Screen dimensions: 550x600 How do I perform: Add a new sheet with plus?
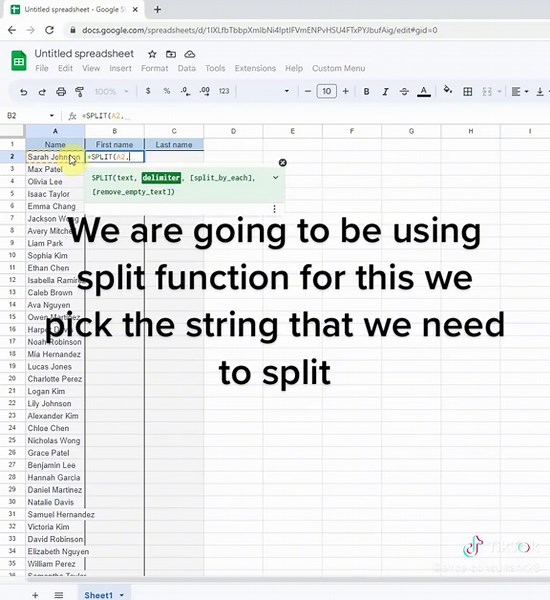(x=35, y=595)
